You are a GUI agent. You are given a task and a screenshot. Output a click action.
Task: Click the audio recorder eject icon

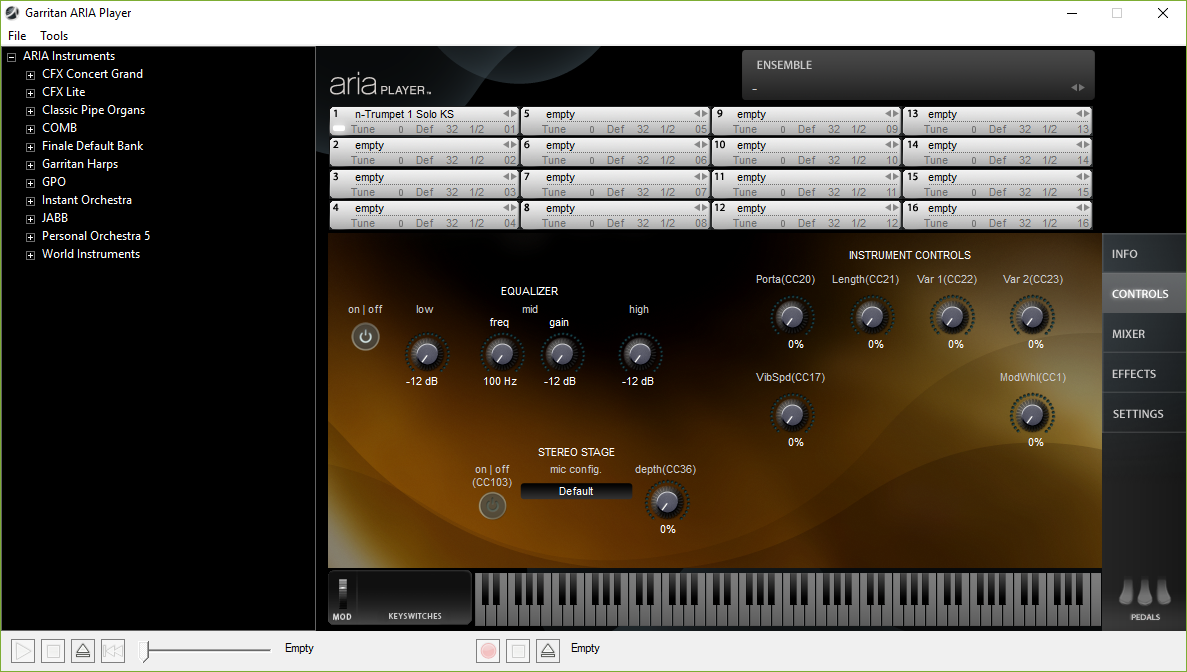[x=548, y=651]
